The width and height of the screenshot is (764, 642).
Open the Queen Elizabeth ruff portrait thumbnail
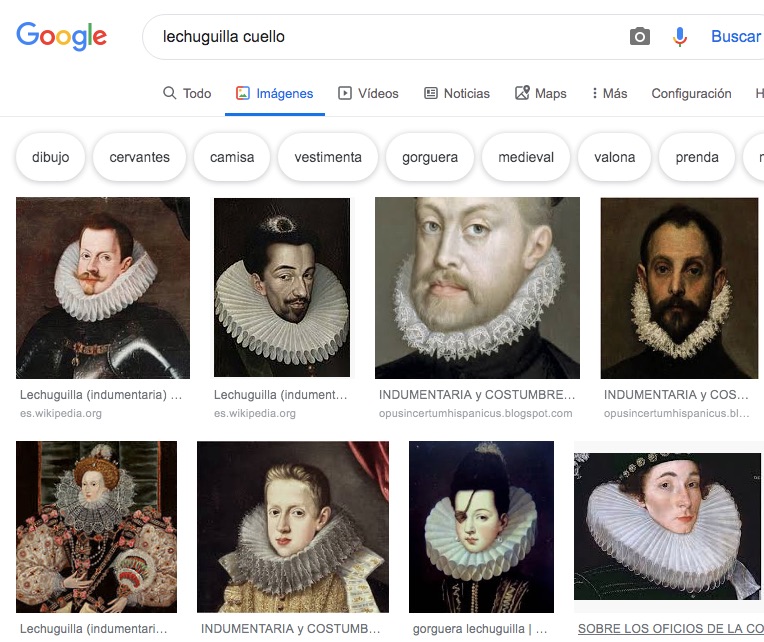coord(96,527)
